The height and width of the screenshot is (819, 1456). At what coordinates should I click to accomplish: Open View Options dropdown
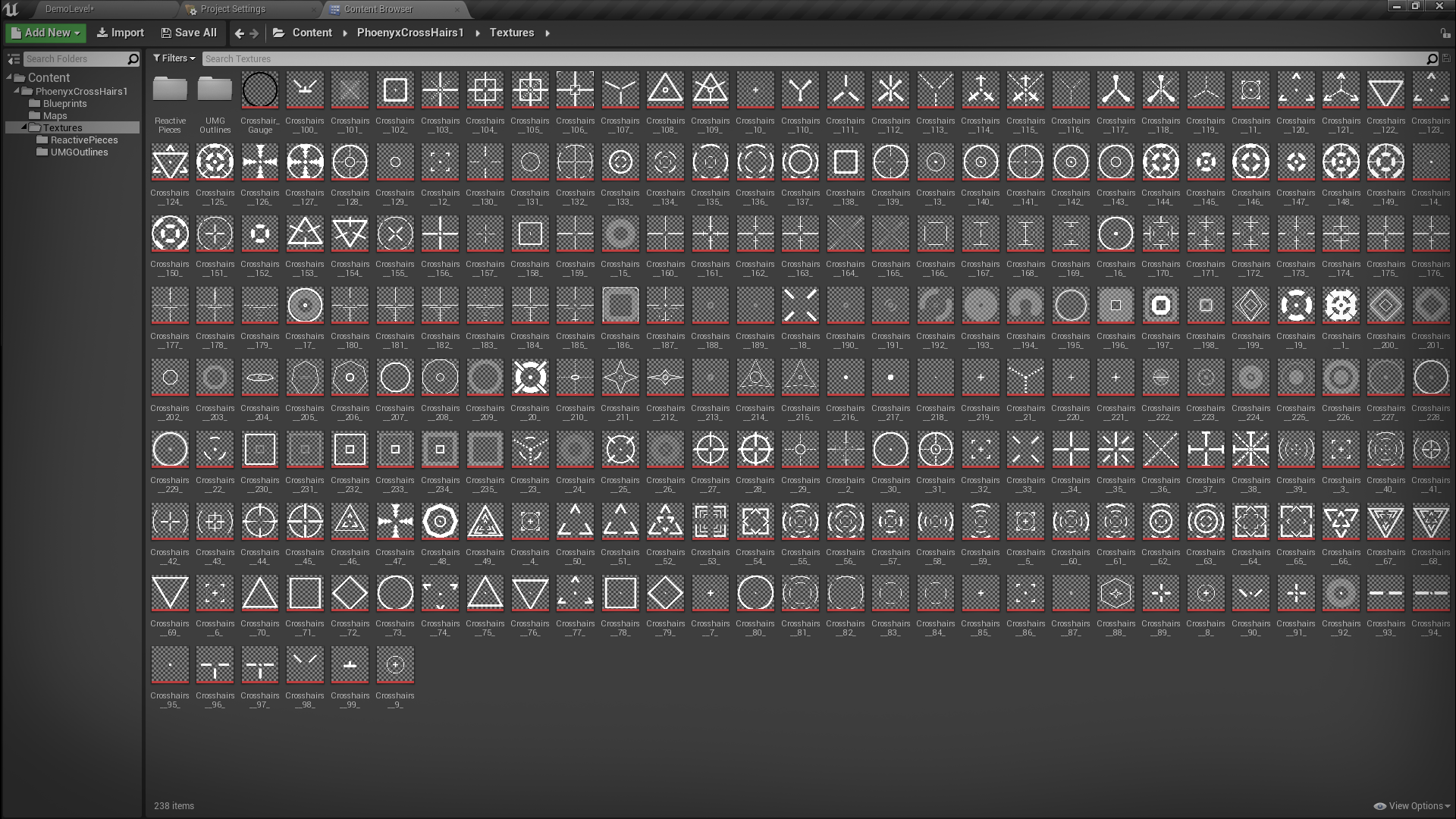pos(1411,806)
